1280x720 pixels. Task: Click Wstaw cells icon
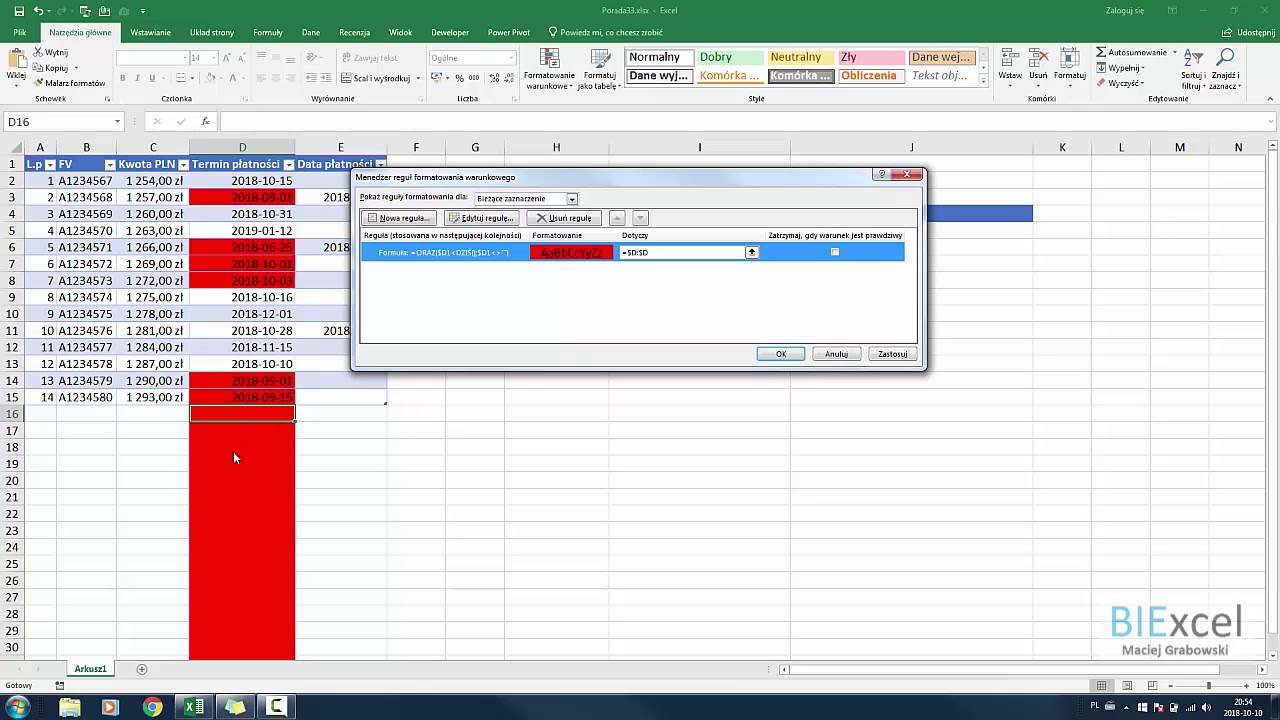tap(1010, 58)
